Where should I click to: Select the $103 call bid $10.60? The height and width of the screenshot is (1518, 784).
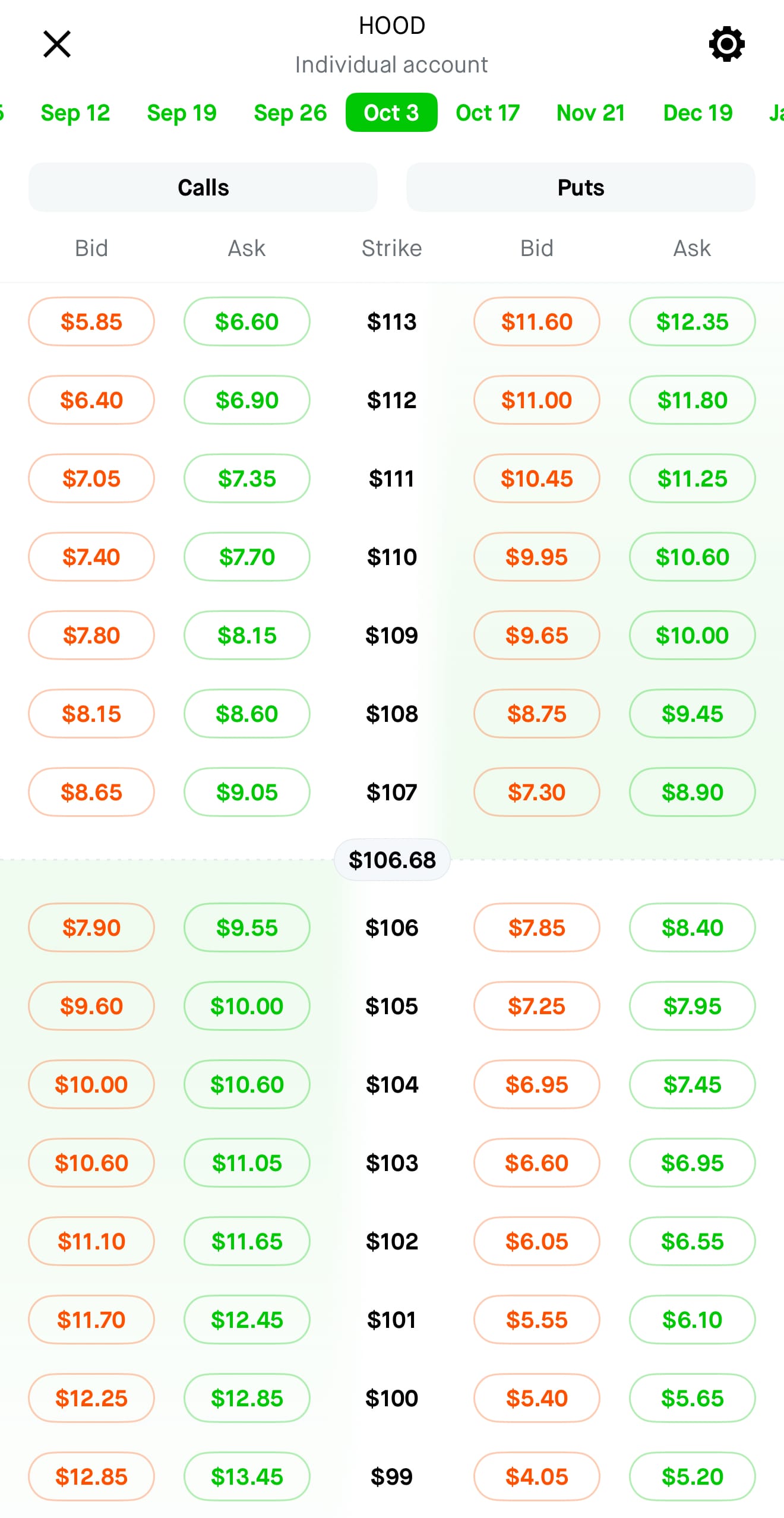pyautogui.click(x=91, y=1163)
